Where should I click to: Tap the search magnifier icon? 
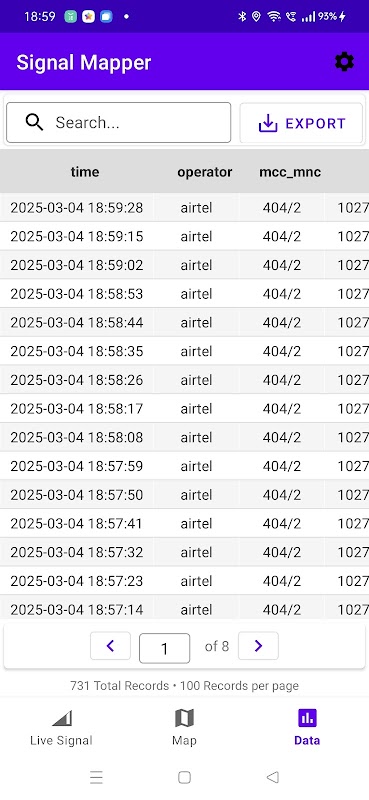pyautogui.click(x=34, y=122)
